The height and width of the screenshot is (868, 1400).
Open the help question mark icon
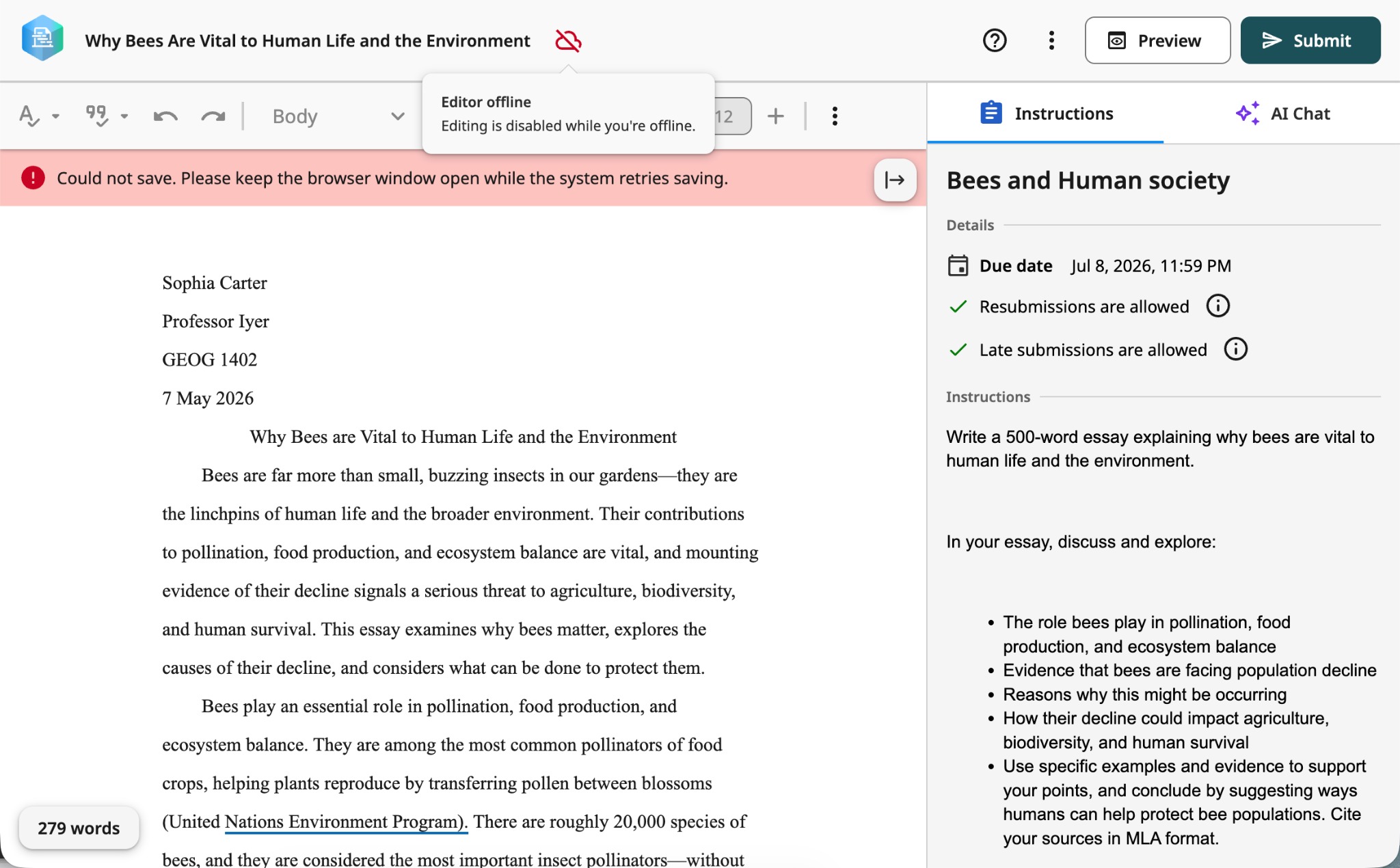pos(995,41)
